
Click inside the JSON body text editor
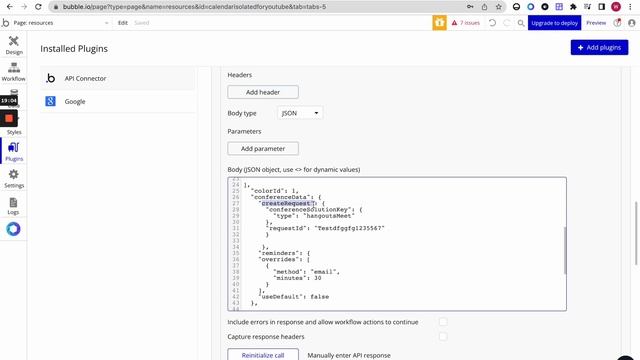point(397,244)
